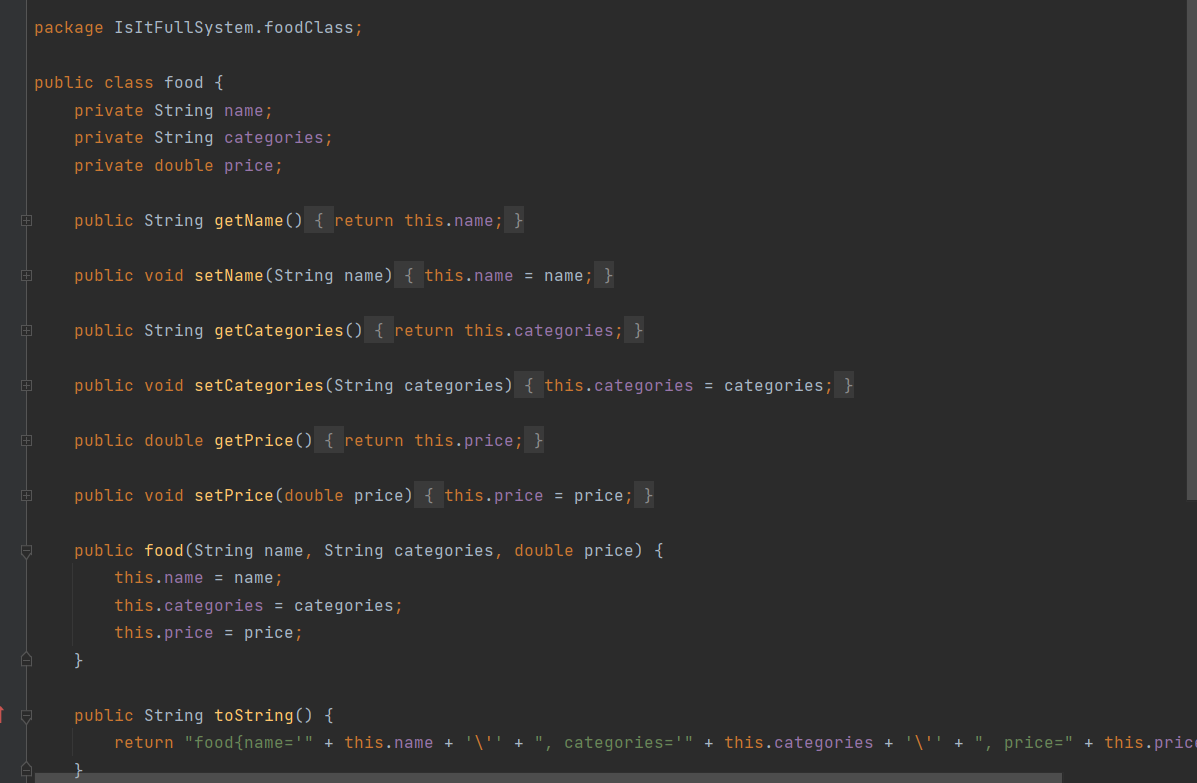Click the folded opening brace after setName(String name)

click(409, 276)
